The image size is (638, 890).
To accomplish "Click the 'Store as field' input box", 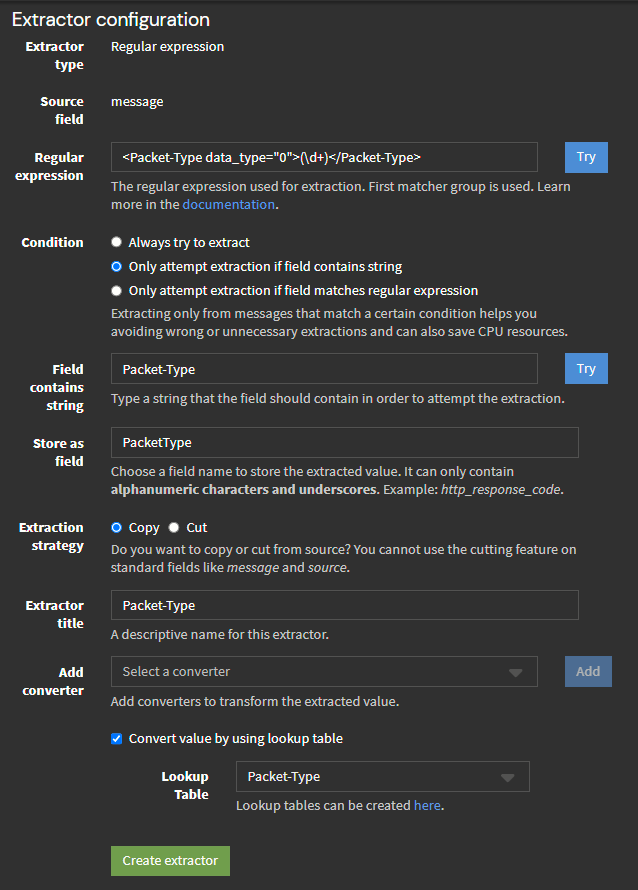I will tap(344, 442).
